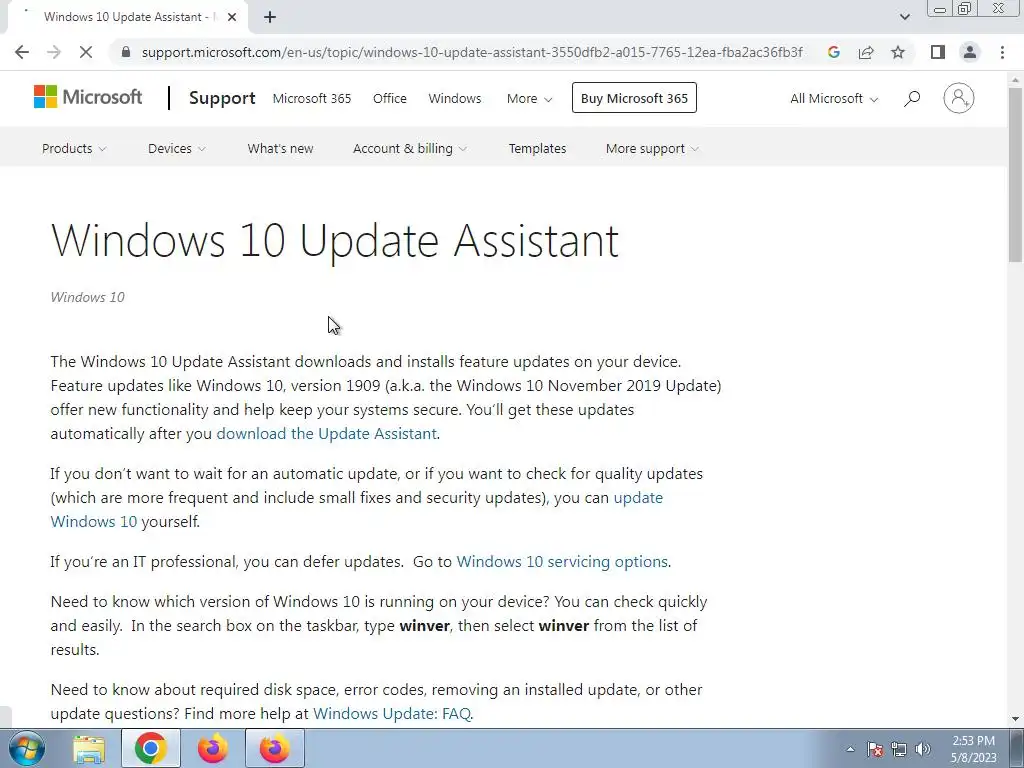Image resolution: width=1024 pixels, height=768 pixels.
Task: Expand the More menu in top navigation
Action: [530, 99]
